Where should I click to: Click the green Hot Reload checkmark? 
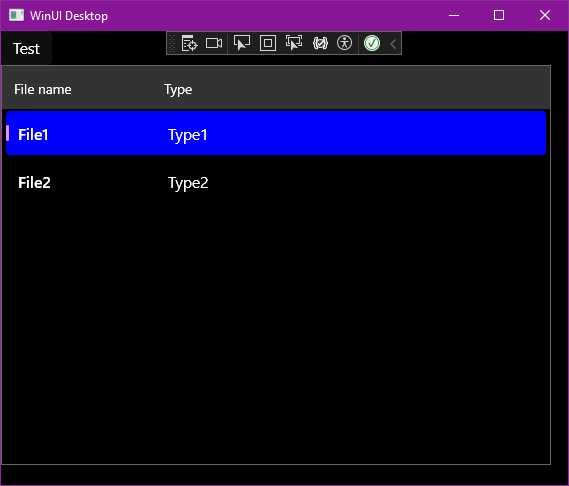372,44
